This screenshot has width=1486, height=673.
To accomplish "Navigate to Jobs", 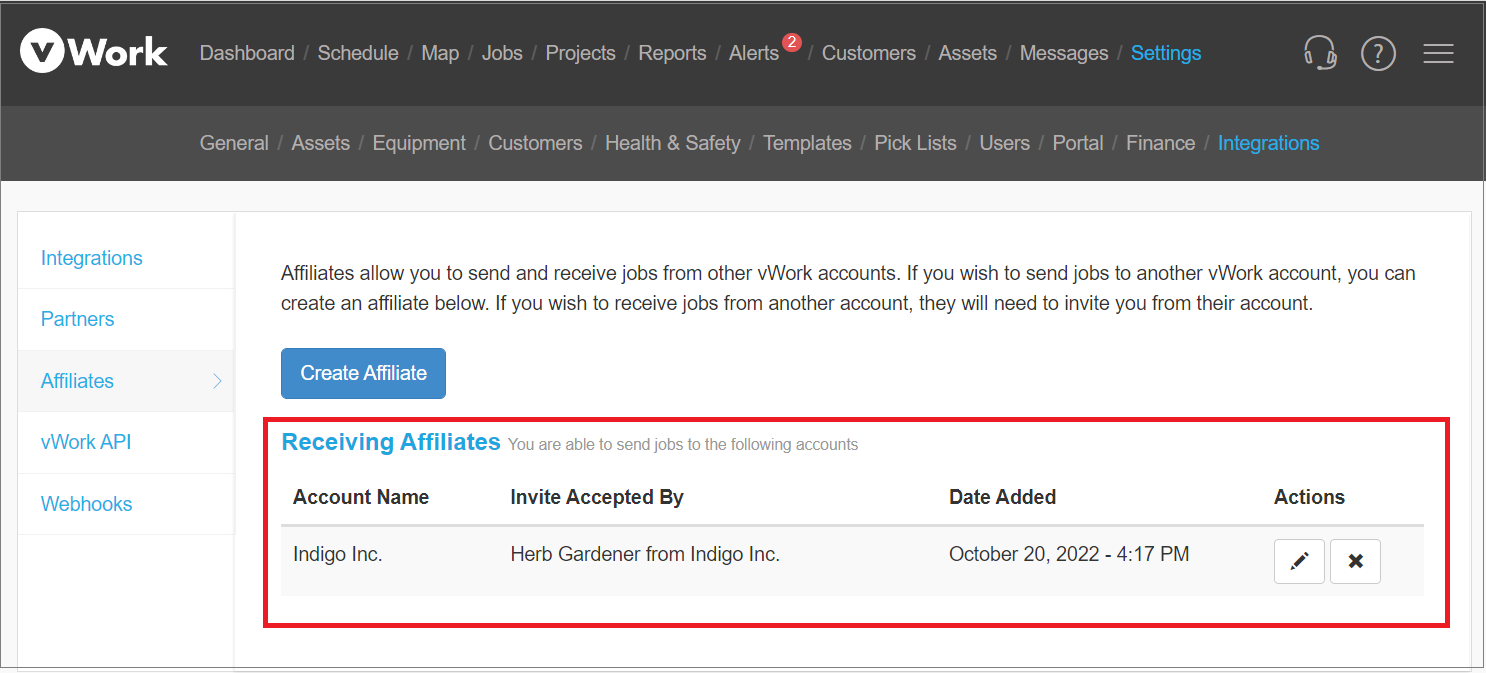I will click(x=502, y=53).
